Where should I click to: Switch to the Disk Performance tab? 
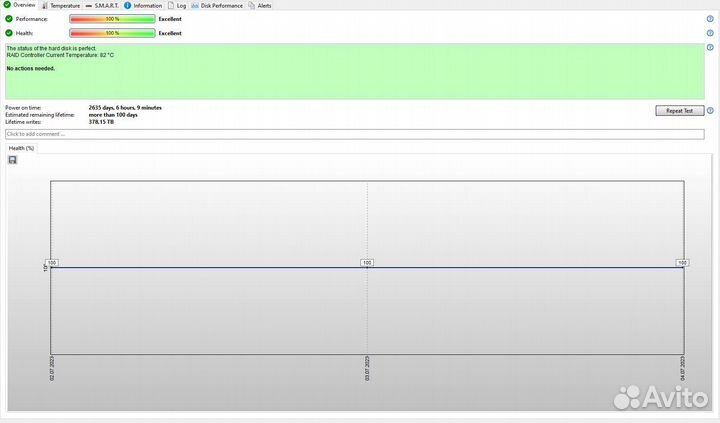[x=217, y=5]
